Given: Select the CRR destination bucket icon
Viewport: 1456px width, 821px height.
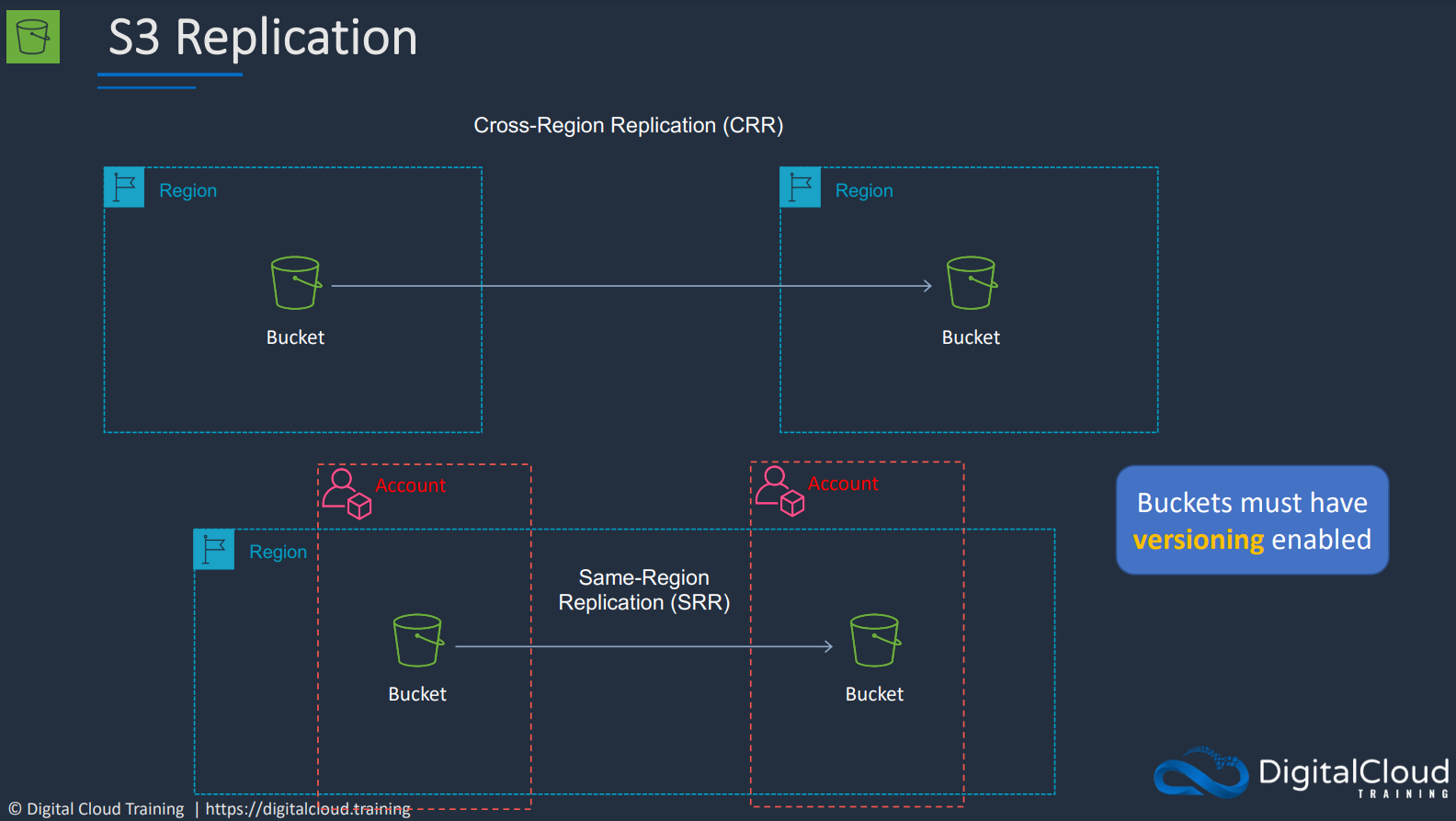Looking at the screenshot, I should pyautogui.click(x=973, y=282).
